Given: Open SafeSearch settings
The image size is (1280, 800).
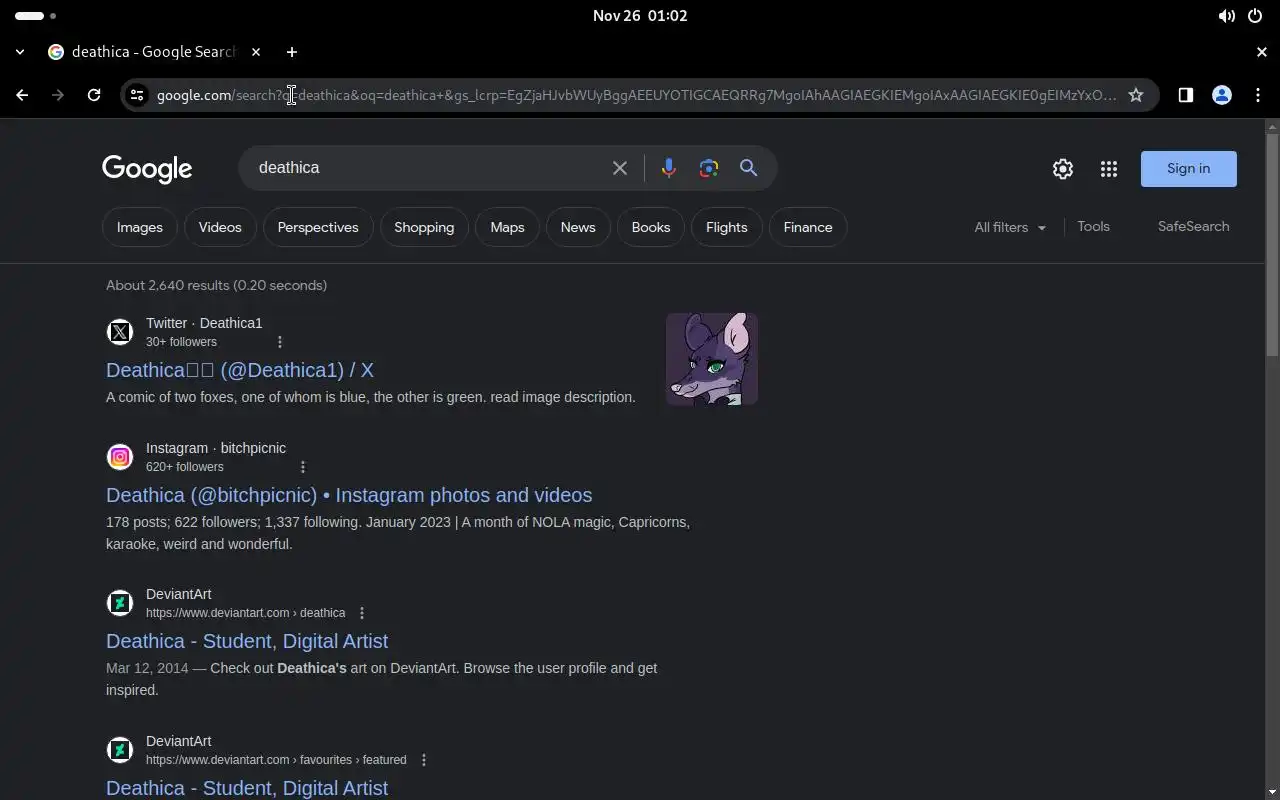Looking at the screenshot, I should (1193, 226).
